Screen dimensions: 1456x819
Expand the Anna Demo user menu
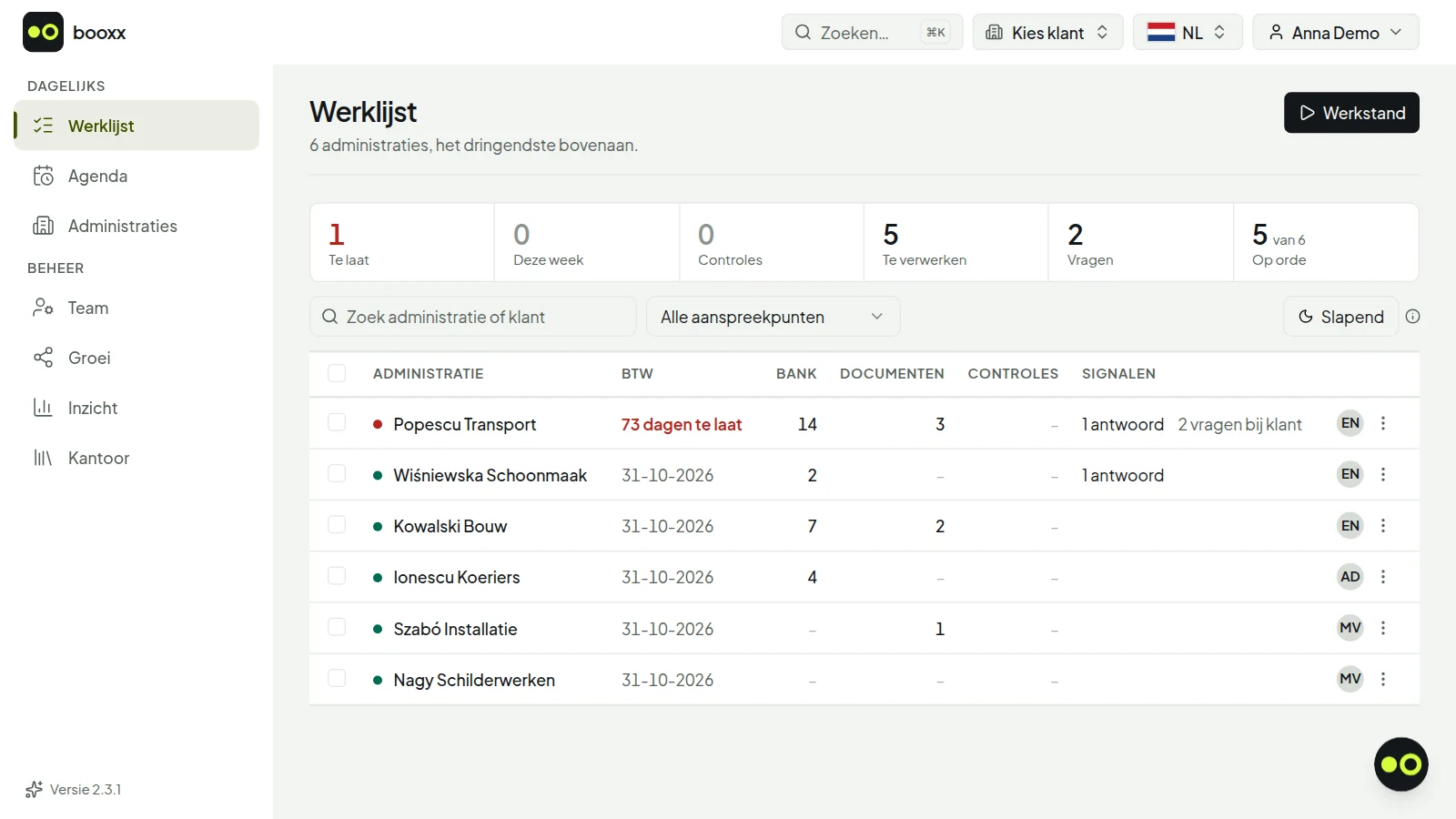1335,32
